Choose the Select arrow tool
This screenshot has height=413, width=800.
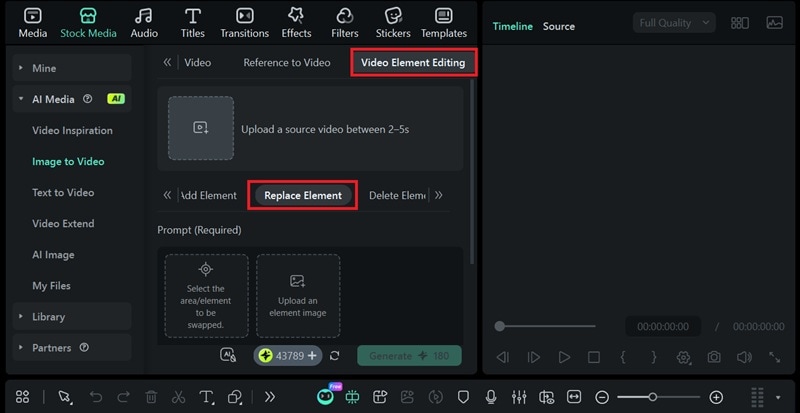[65, 397]
